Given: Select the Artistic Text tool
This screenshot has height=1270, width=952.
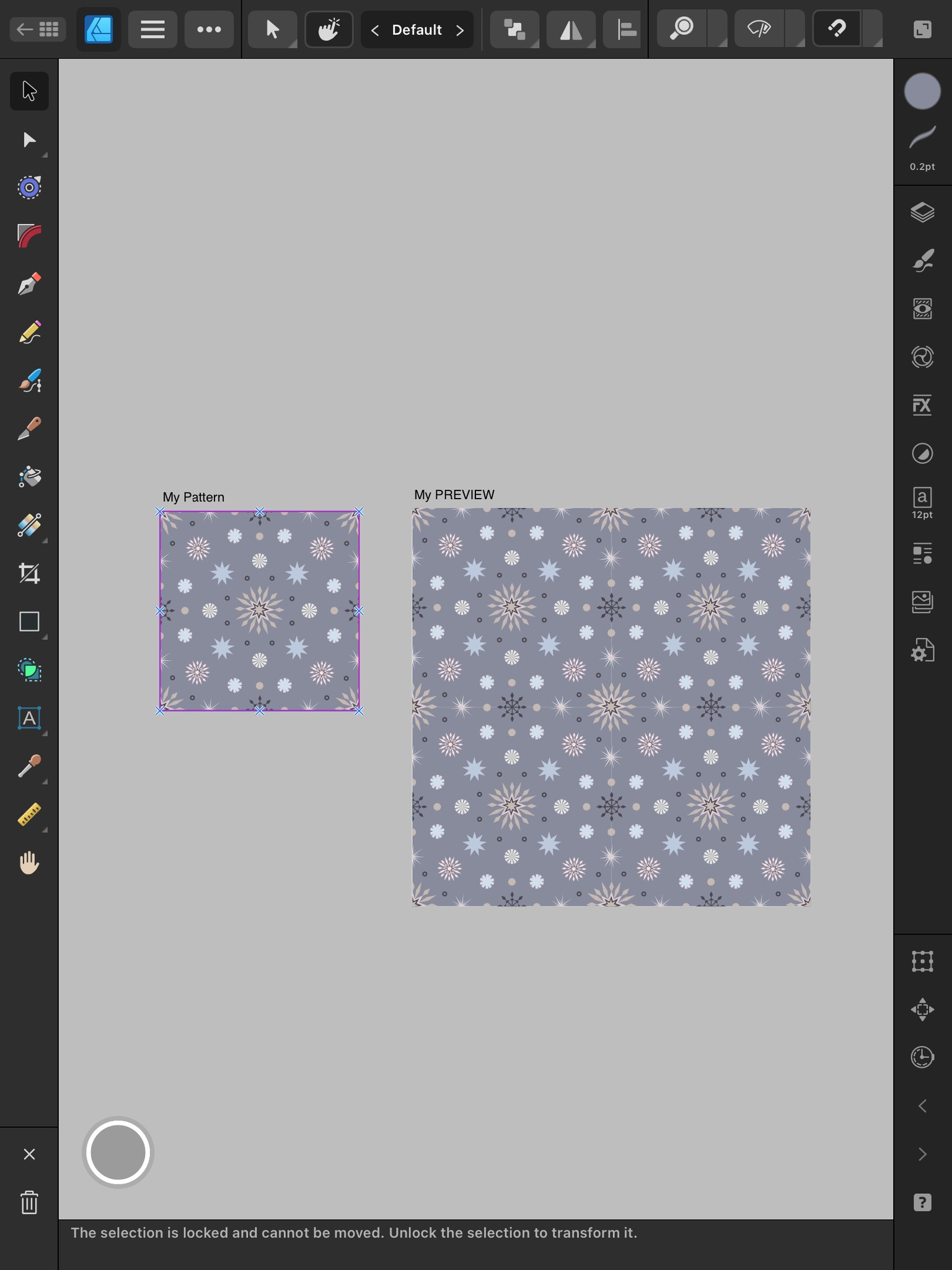Looking at the screenshot, I should point(29,718).
